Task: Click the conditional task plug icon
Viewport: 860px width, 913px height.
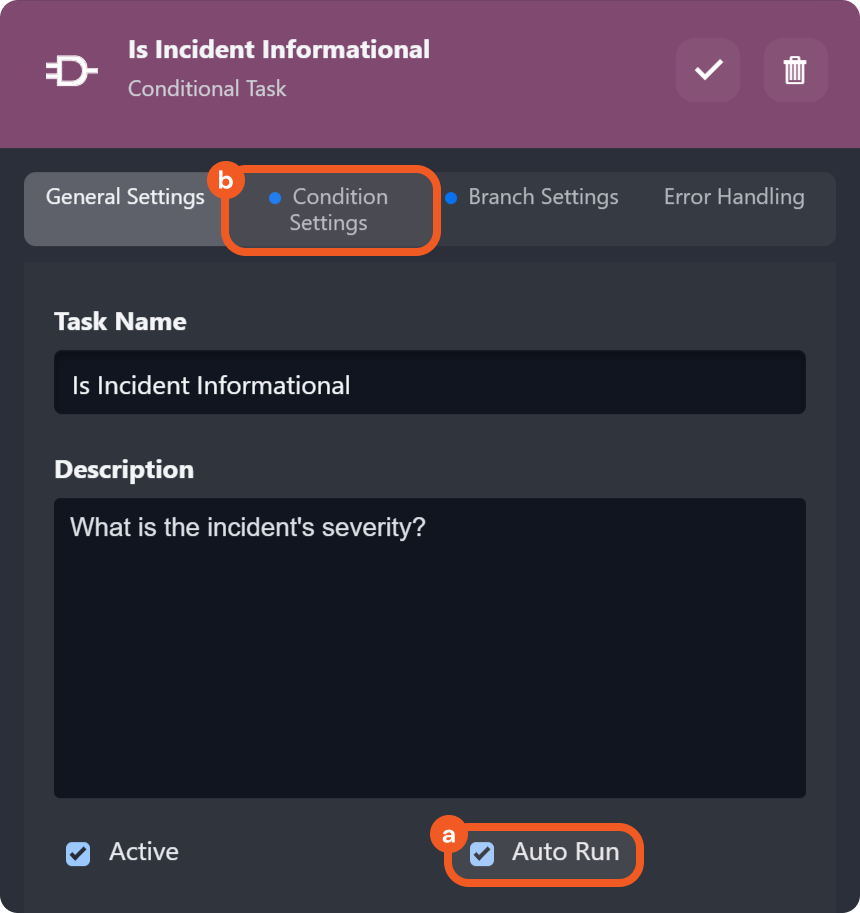Action: pos(72,70)
